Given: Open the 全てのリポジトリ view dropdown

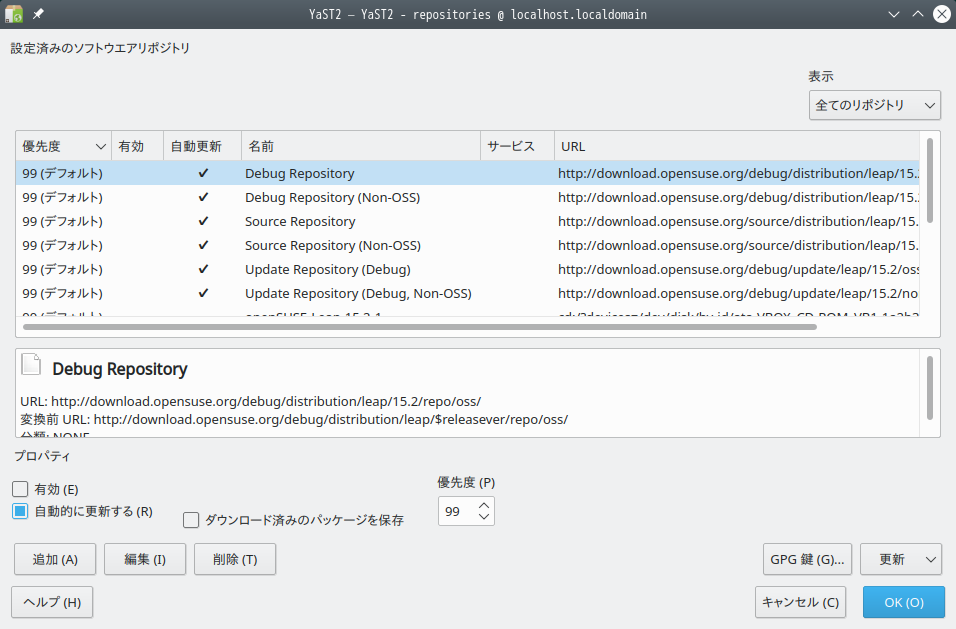Looking at the screenshot, I should [x=874, y=105].
